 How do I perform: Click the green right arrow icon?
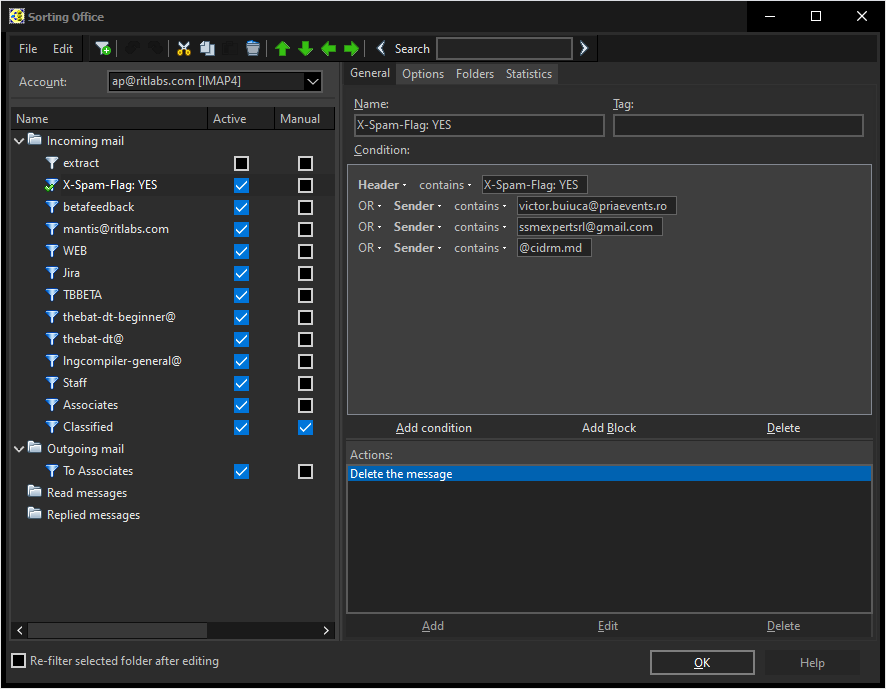351,49
